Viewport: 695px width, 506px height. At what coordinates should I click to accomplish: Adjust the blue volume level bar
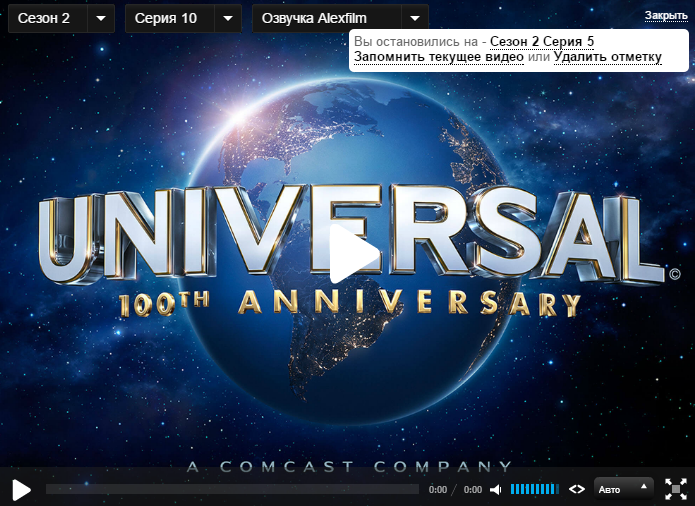534,489
